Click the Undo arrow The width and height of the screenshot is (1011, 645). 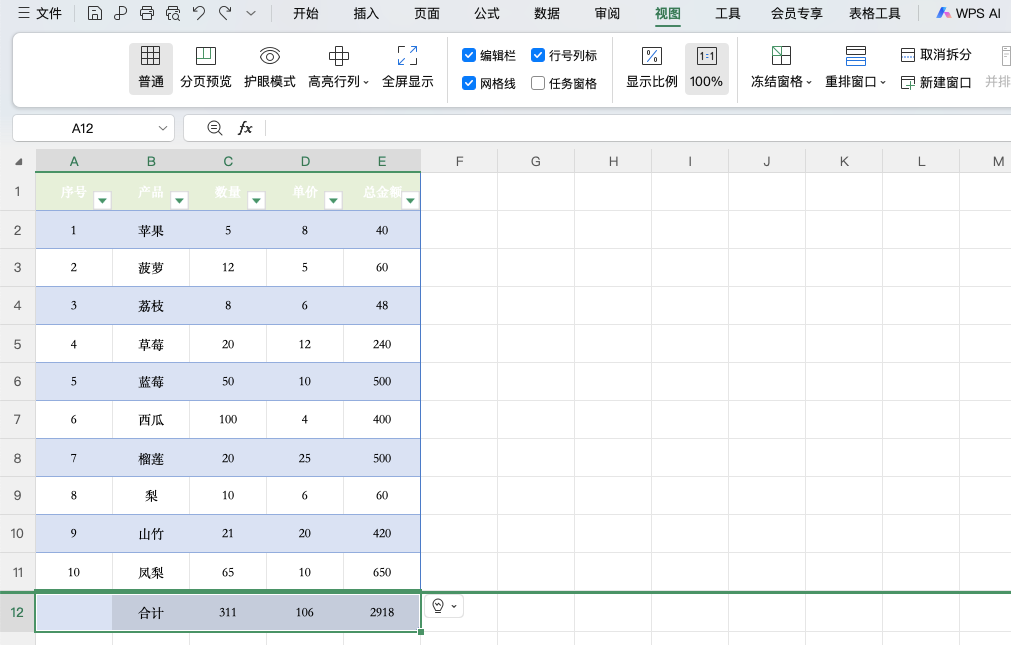click(x=199, y=13)
